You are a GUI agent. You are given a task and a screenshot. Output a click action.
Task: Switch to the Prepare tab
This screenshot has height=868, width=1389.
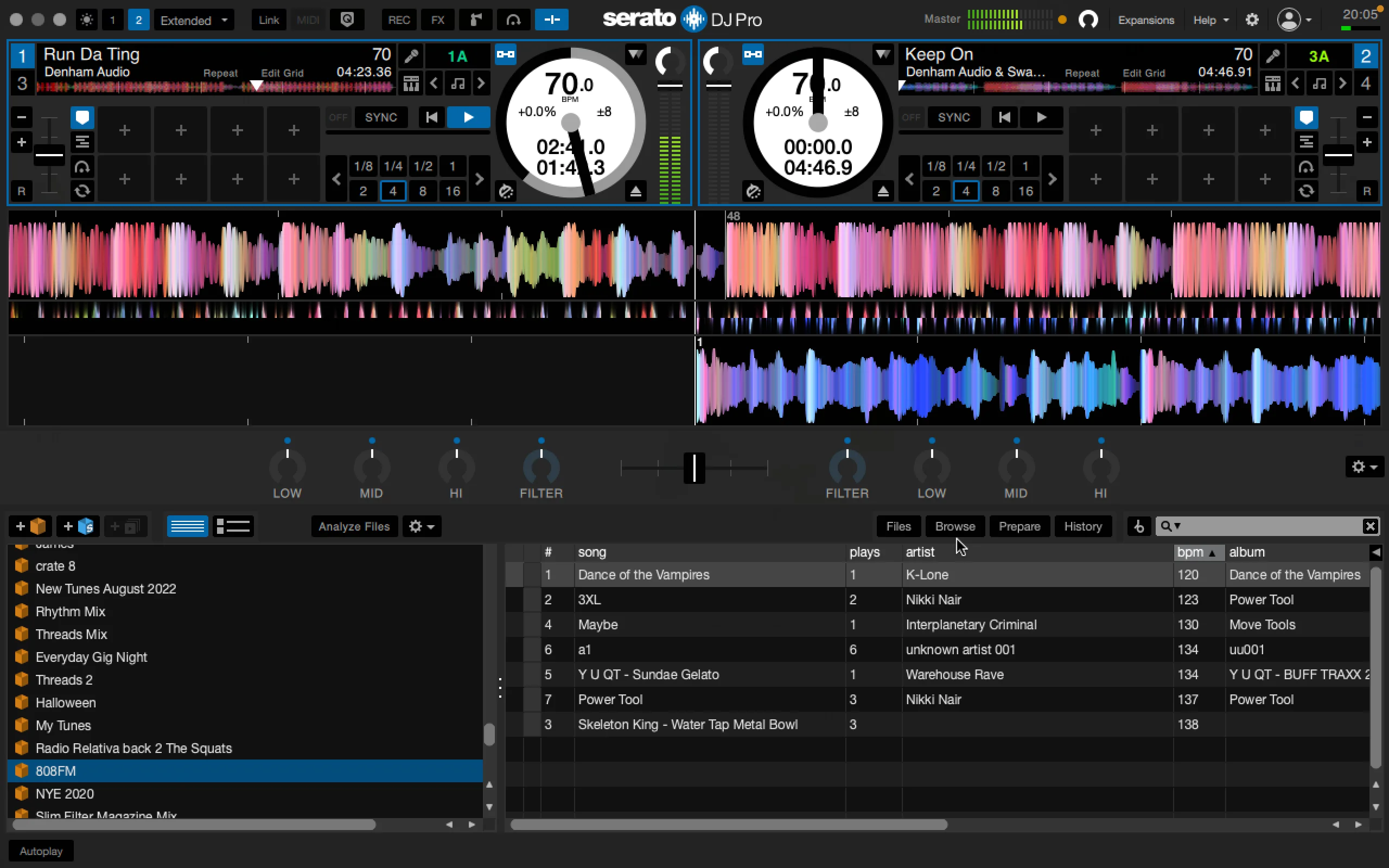(1020, 526)
